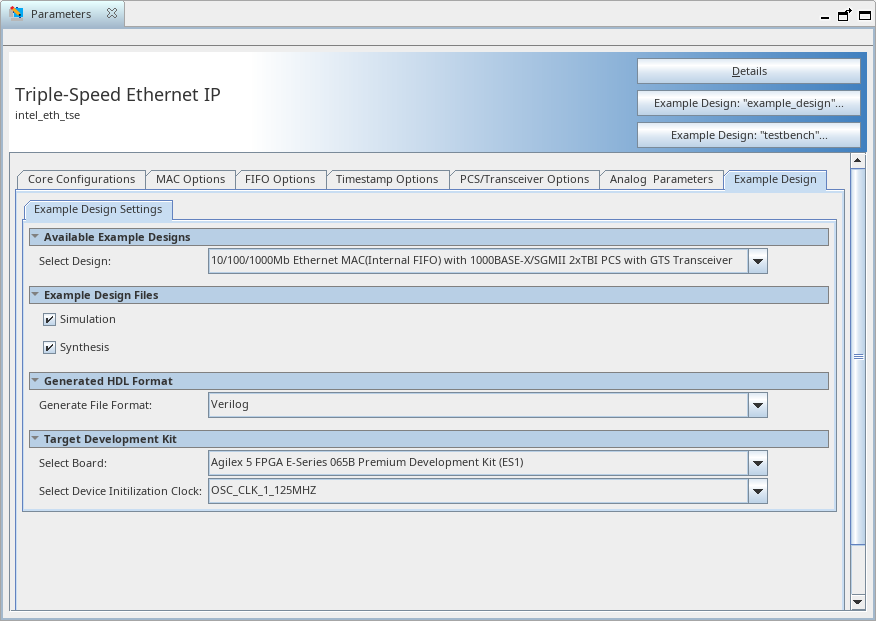Click the Agilex 5 board combo box

click(478, 463)
